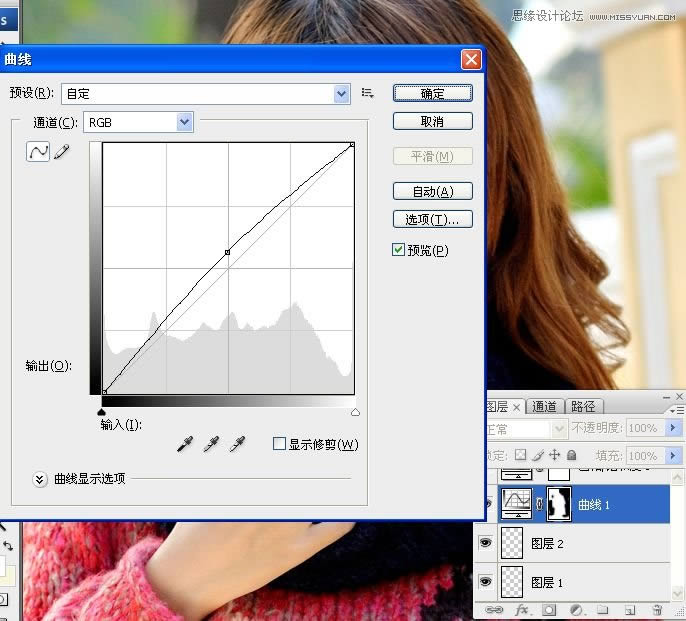Click the add layer style fx icon

click(x=521, y=609)
